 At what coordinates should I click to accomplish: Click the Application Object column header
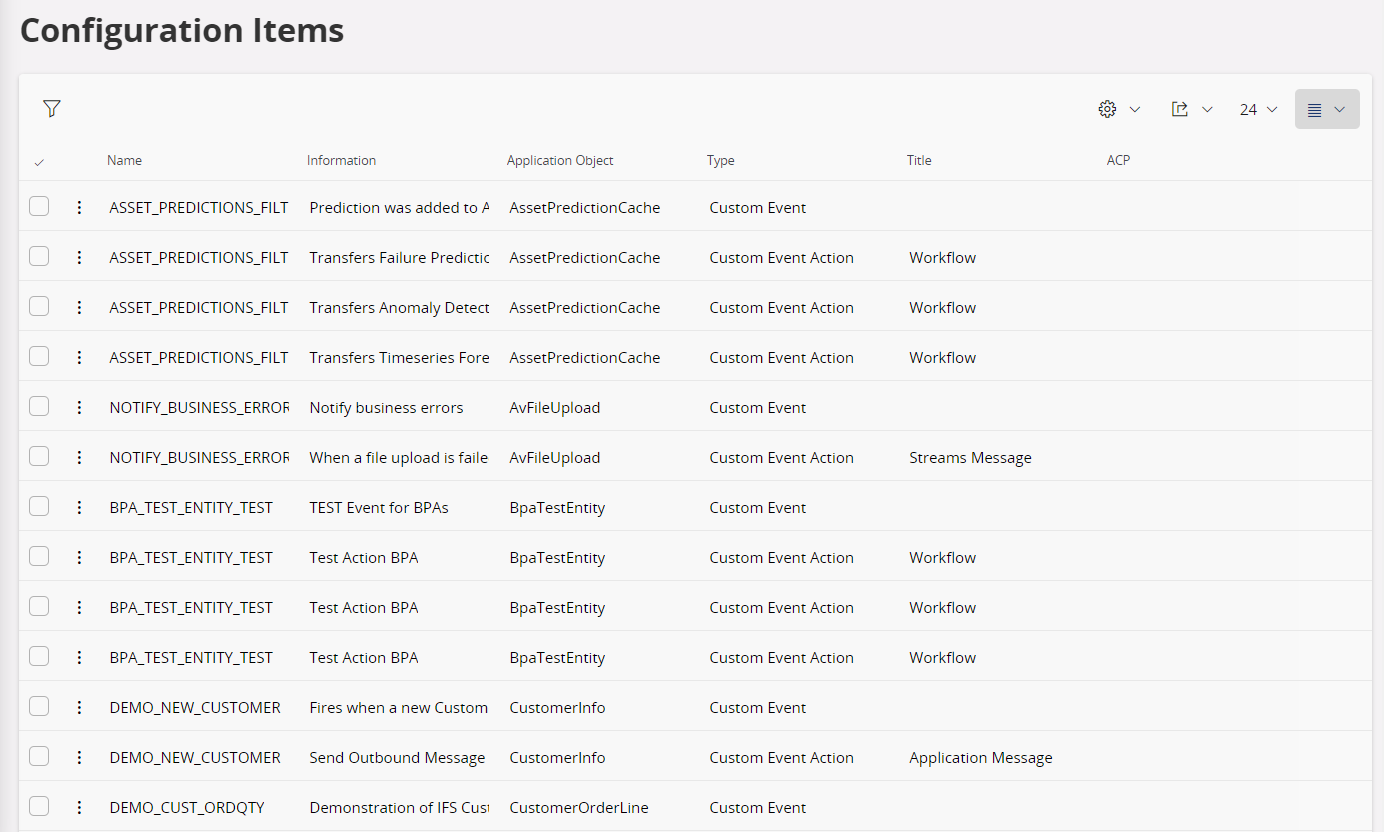point(560,161)
